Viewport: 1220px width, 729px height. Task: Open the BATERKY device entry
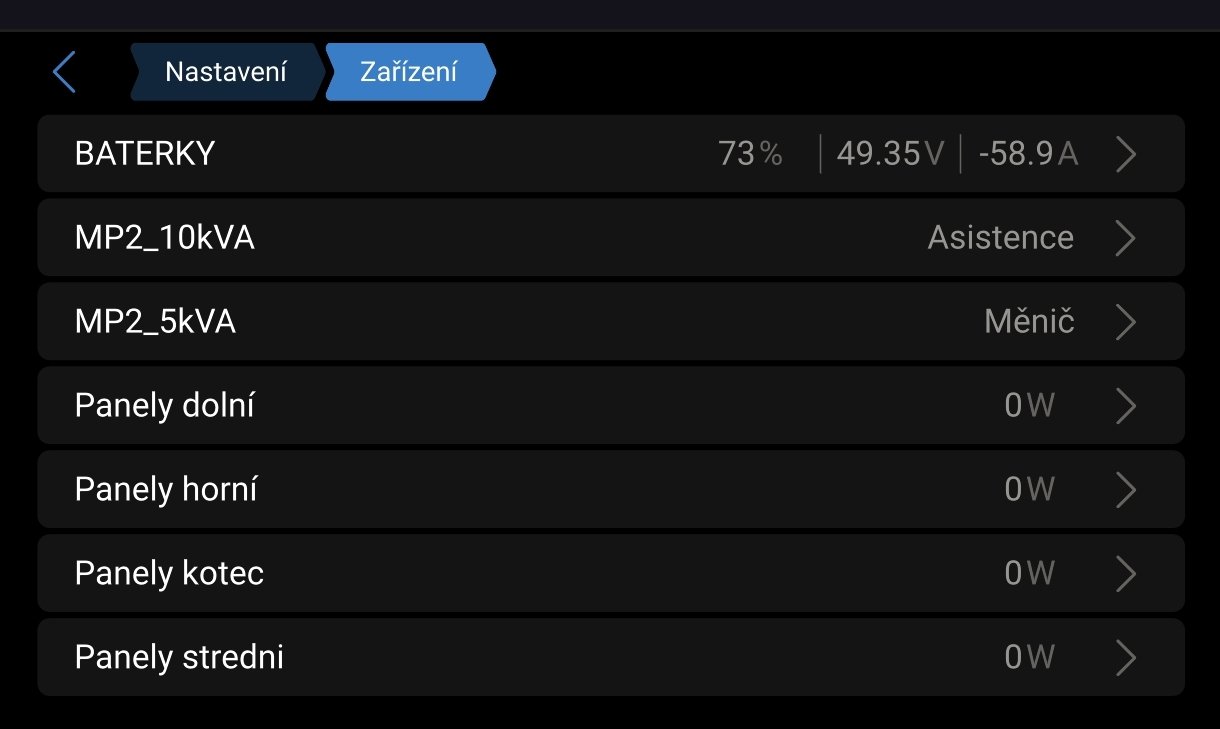(x=145, y=154)
